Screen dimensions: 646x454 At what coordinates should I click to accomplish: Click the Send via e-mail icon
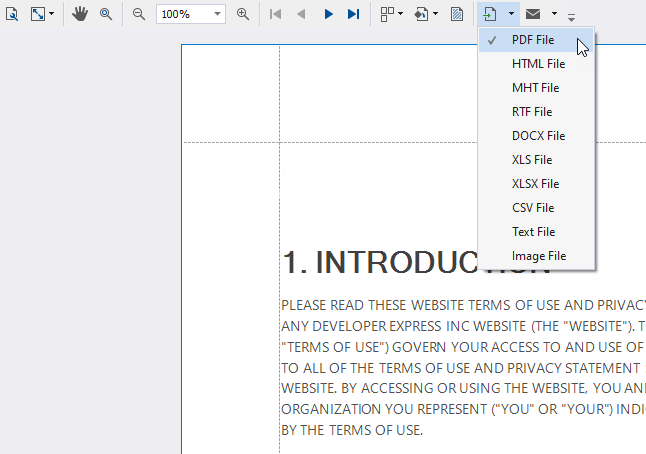[533, 14]
